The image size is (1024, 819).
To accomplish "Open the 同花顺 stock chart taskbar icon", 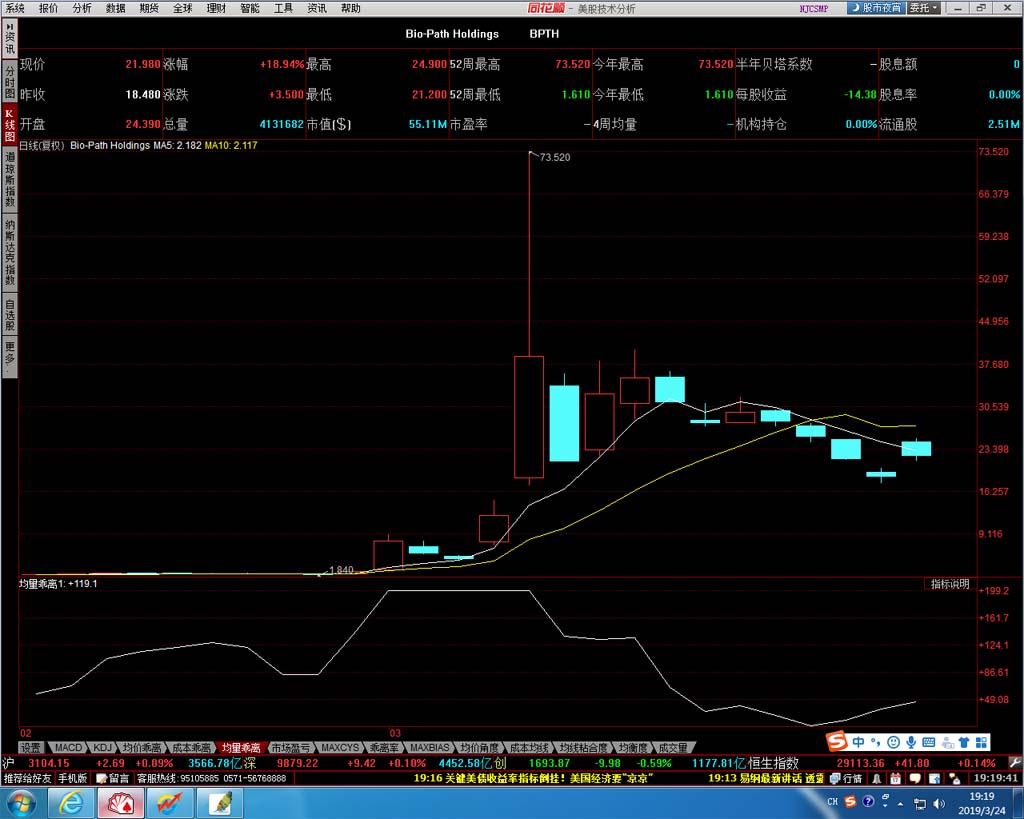I will [168, 803].
